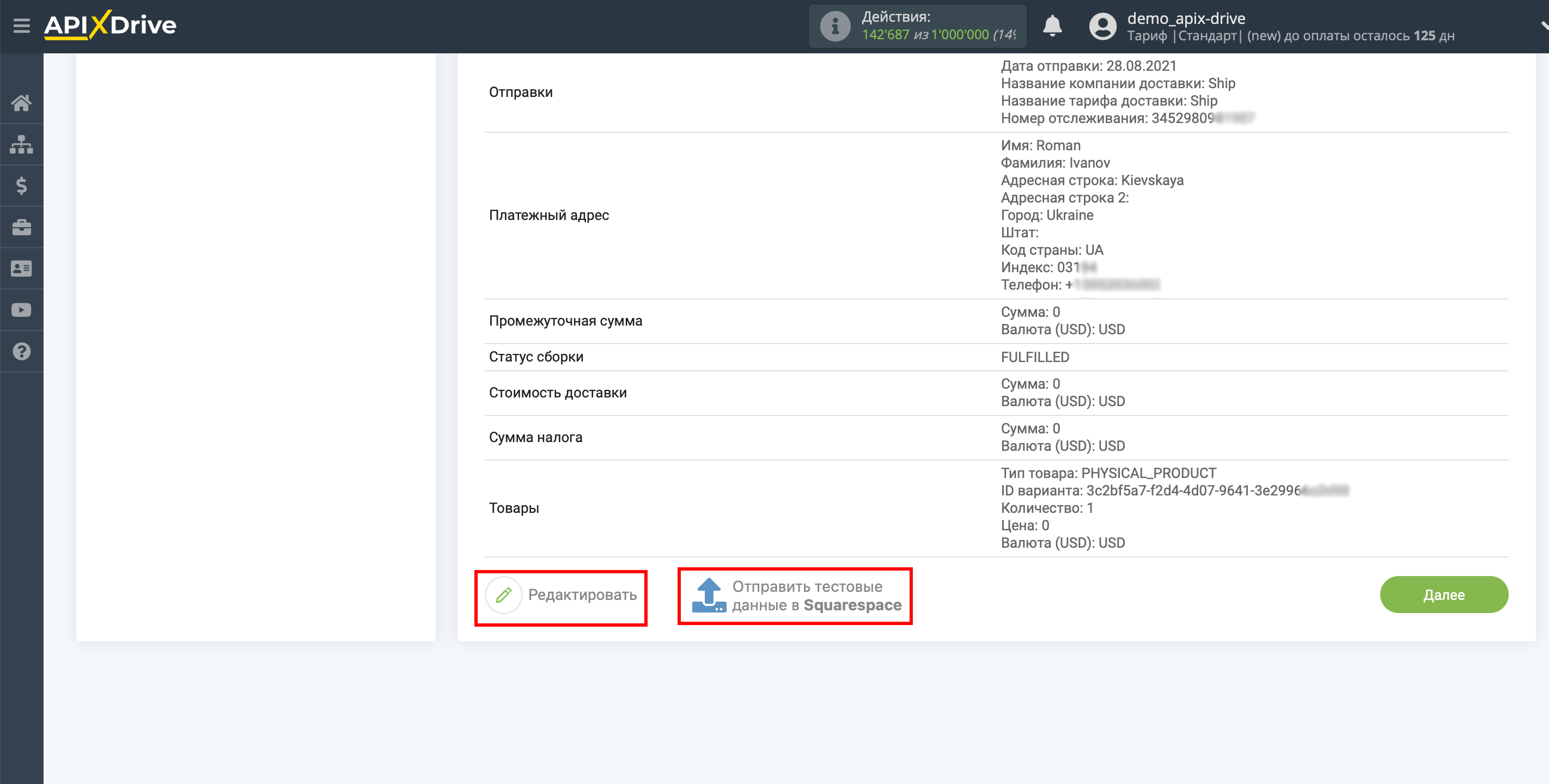Select the Платежный адрес row label
The height and width of the screenshot is (784, 1549).
pos(549,215)
